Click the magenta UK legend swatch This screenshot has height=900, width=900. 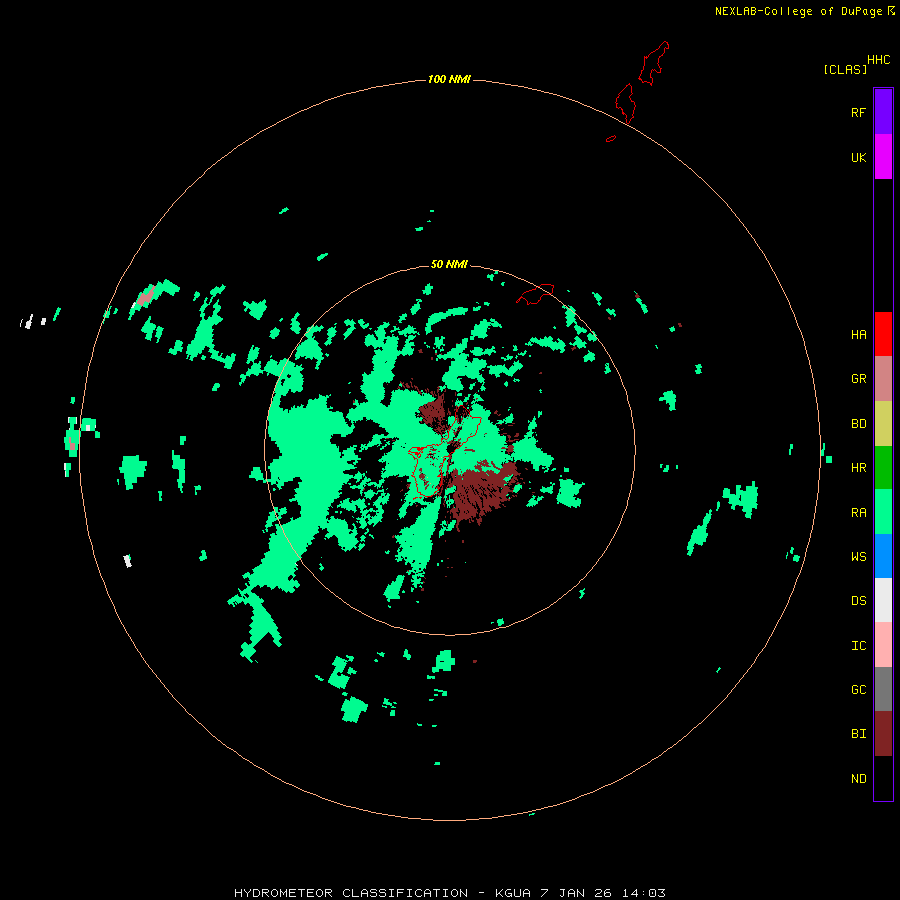(x=883, y=157)
